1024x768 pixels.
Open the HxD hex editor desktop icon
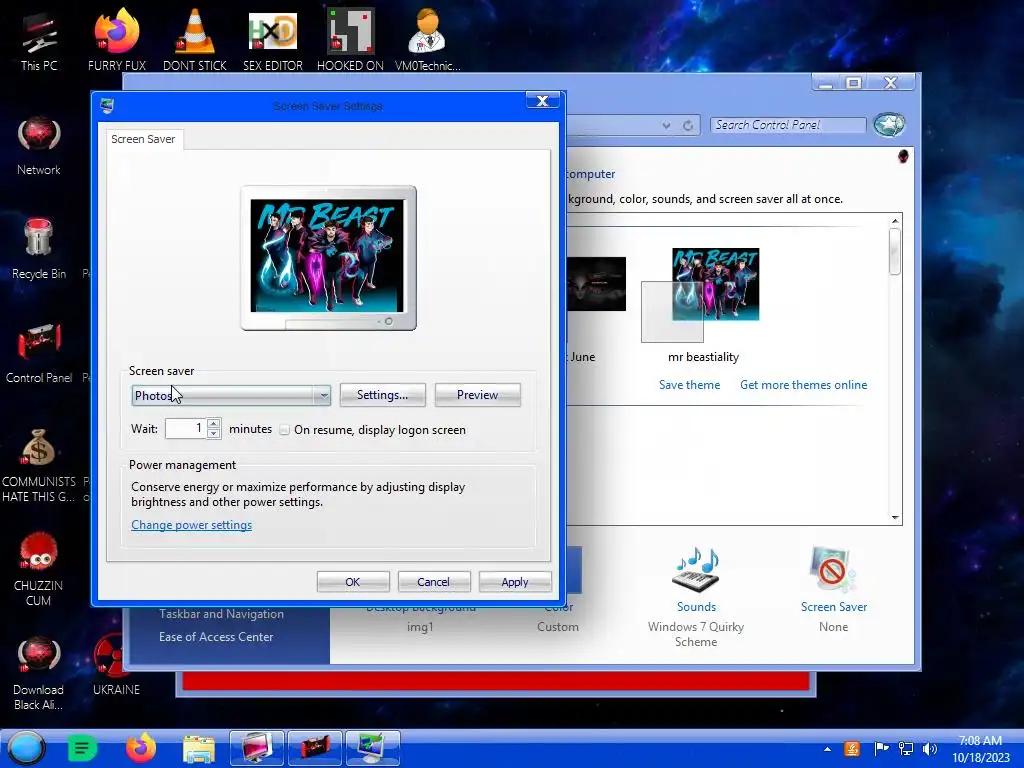(x=272, y=40)
